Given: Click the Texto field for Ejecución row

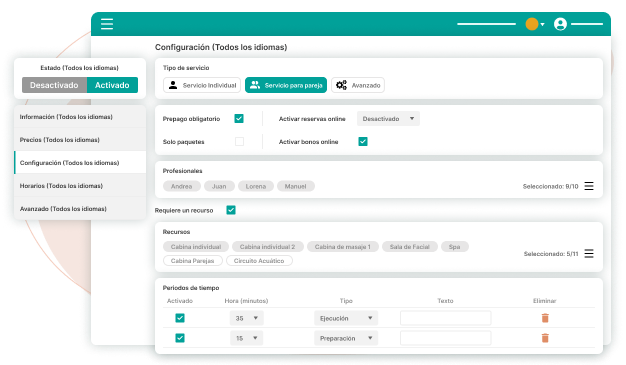Looking at the screenshot, I should (446, 318).
